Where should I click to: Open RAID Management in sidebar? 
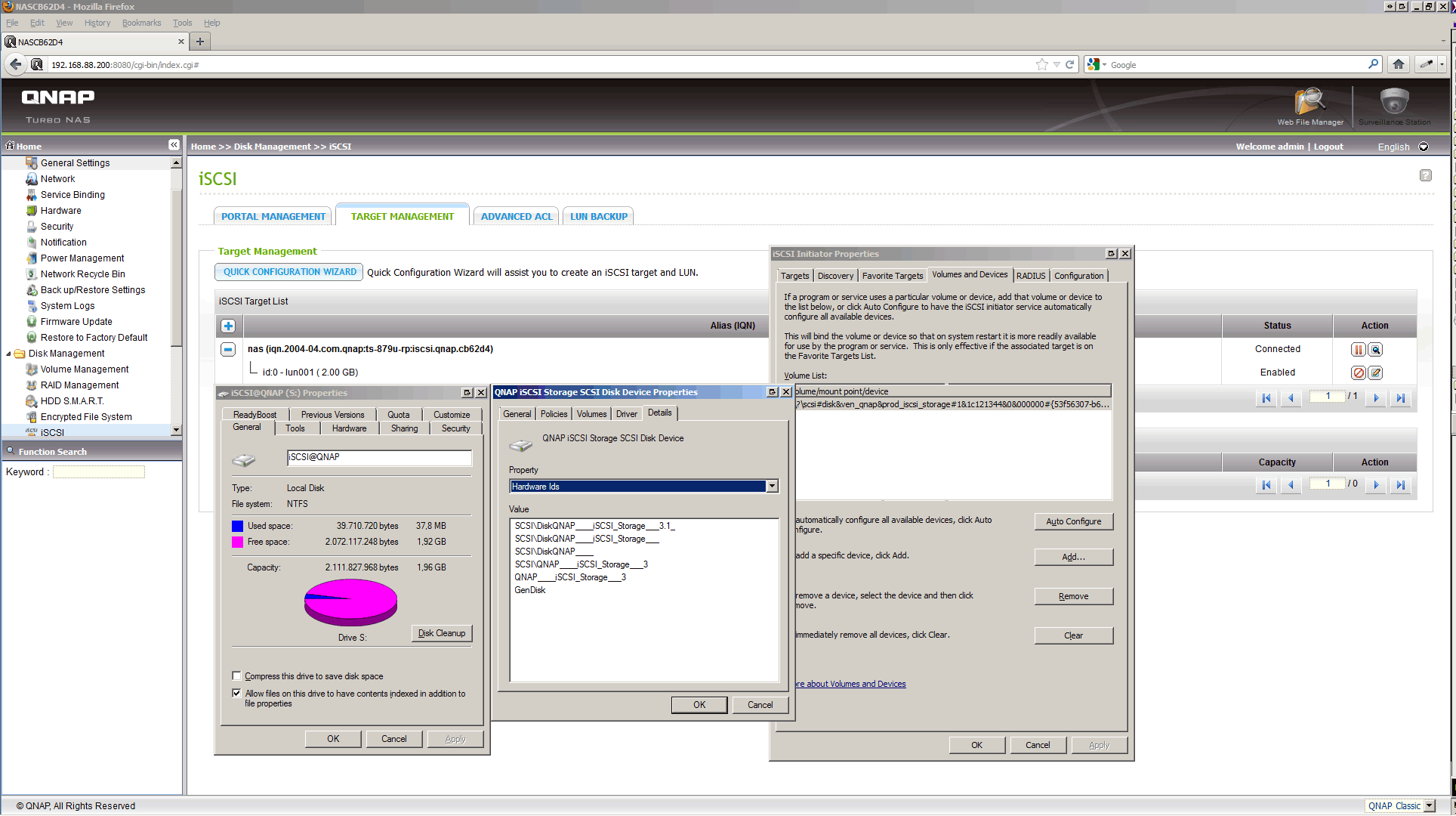(x=79, y=385)
